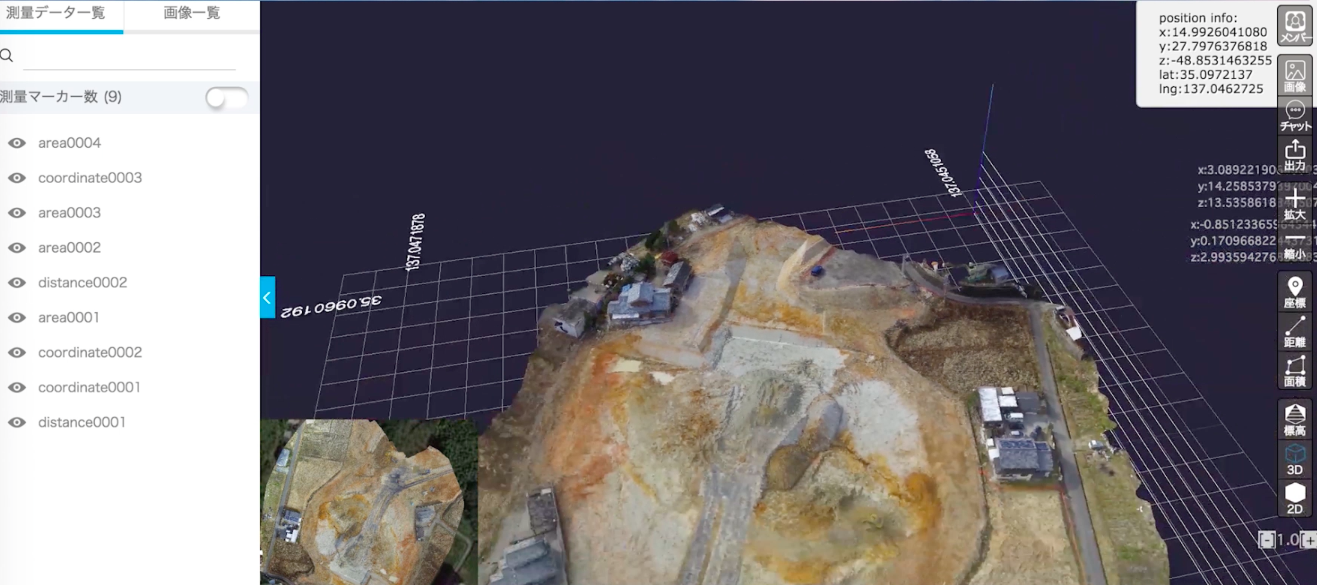Open the チャット (chat) icon
The image size is (1317, 585).
click(x=1295, y=116)
